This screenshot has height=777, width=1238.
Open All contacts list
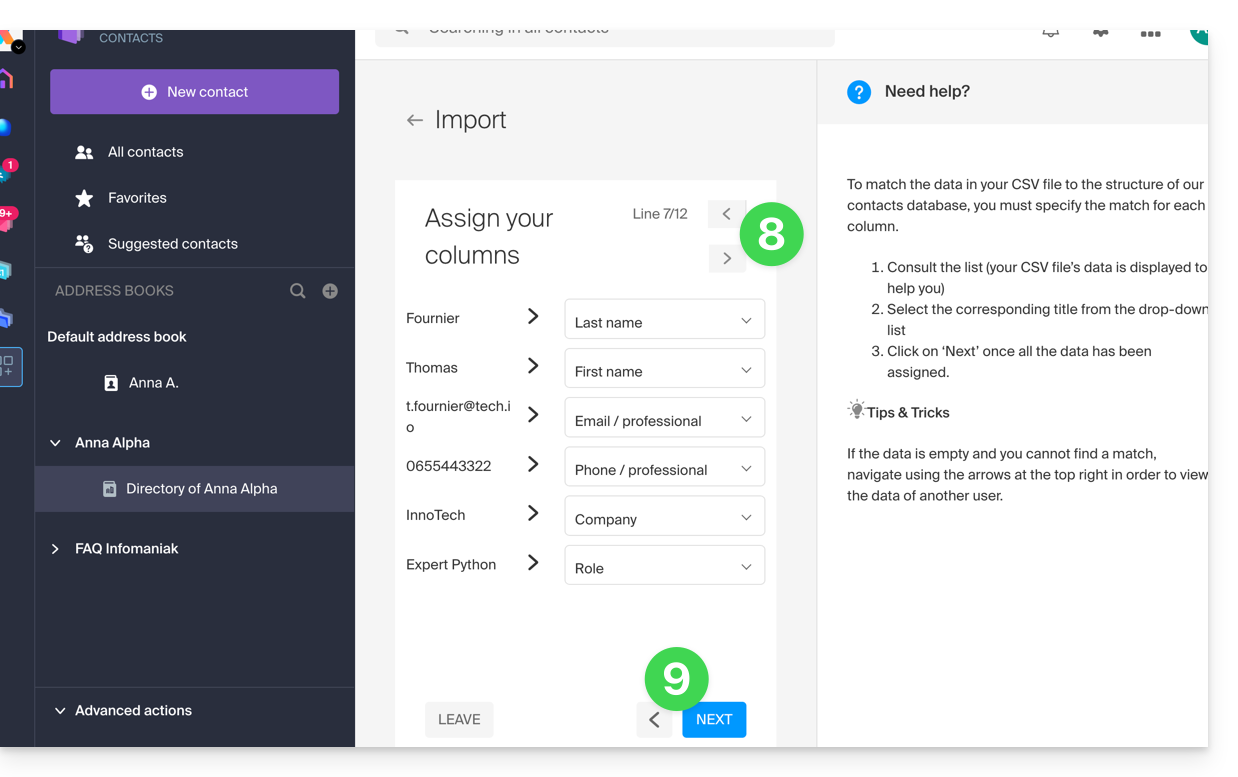[145, 152]
